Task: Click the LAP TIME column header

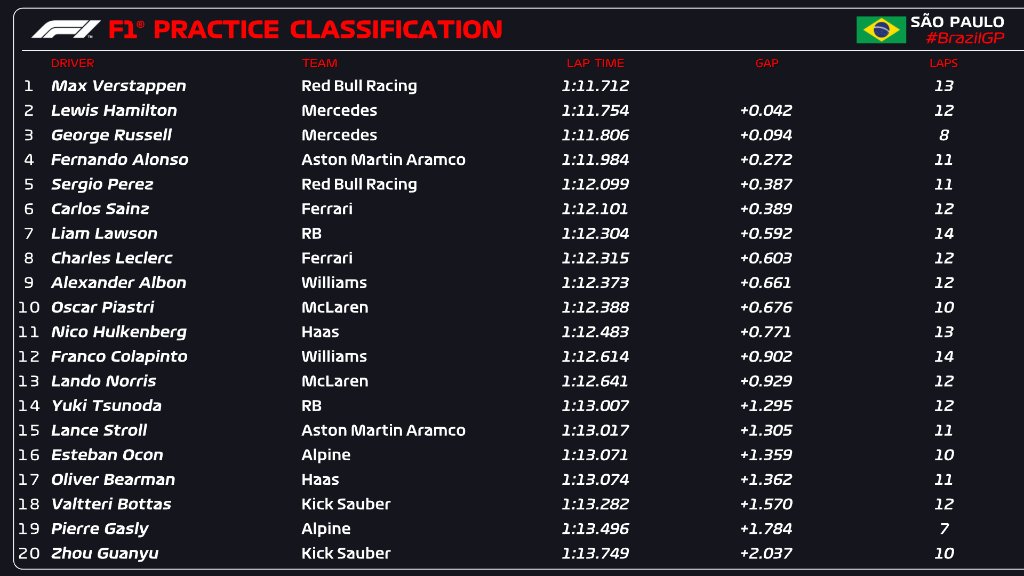Action: click(x=595, y=63)
